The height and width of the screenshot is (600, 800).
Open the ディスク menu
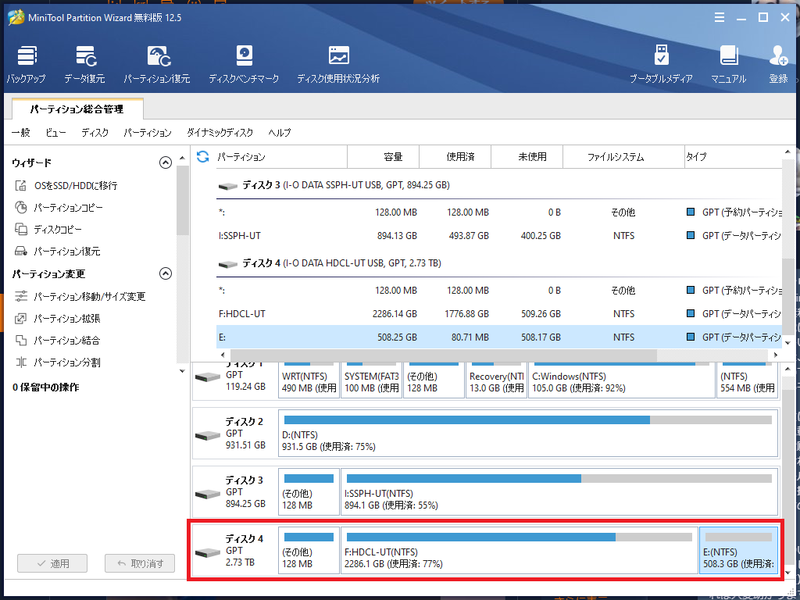95,133
